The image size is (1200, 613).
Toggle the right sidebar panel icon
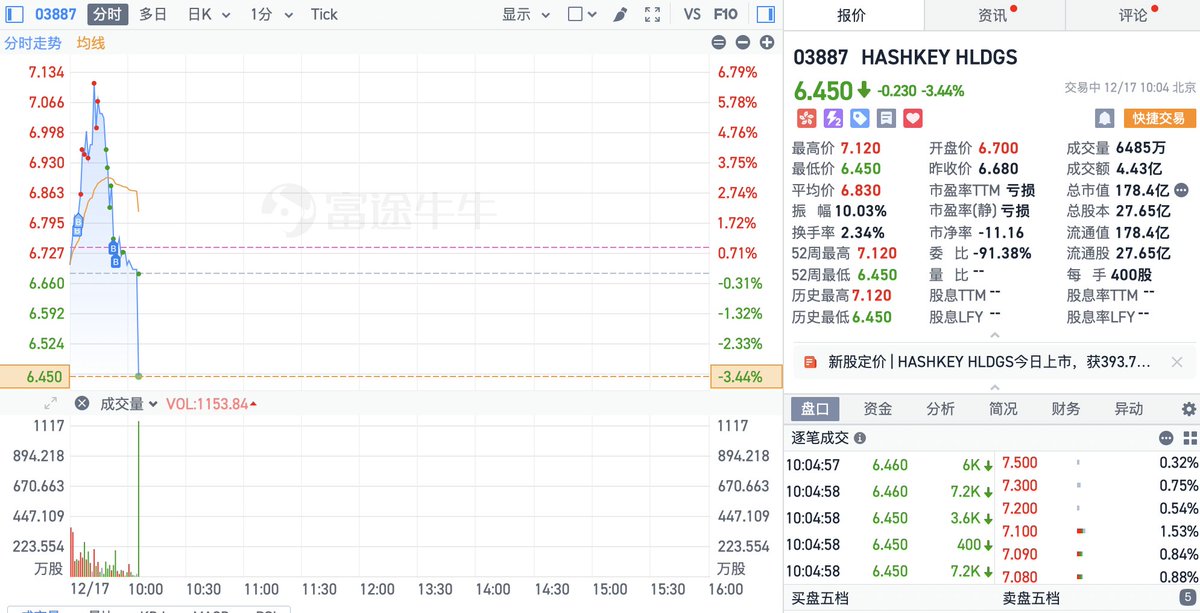pyautogui.click(x=765, y=14)
